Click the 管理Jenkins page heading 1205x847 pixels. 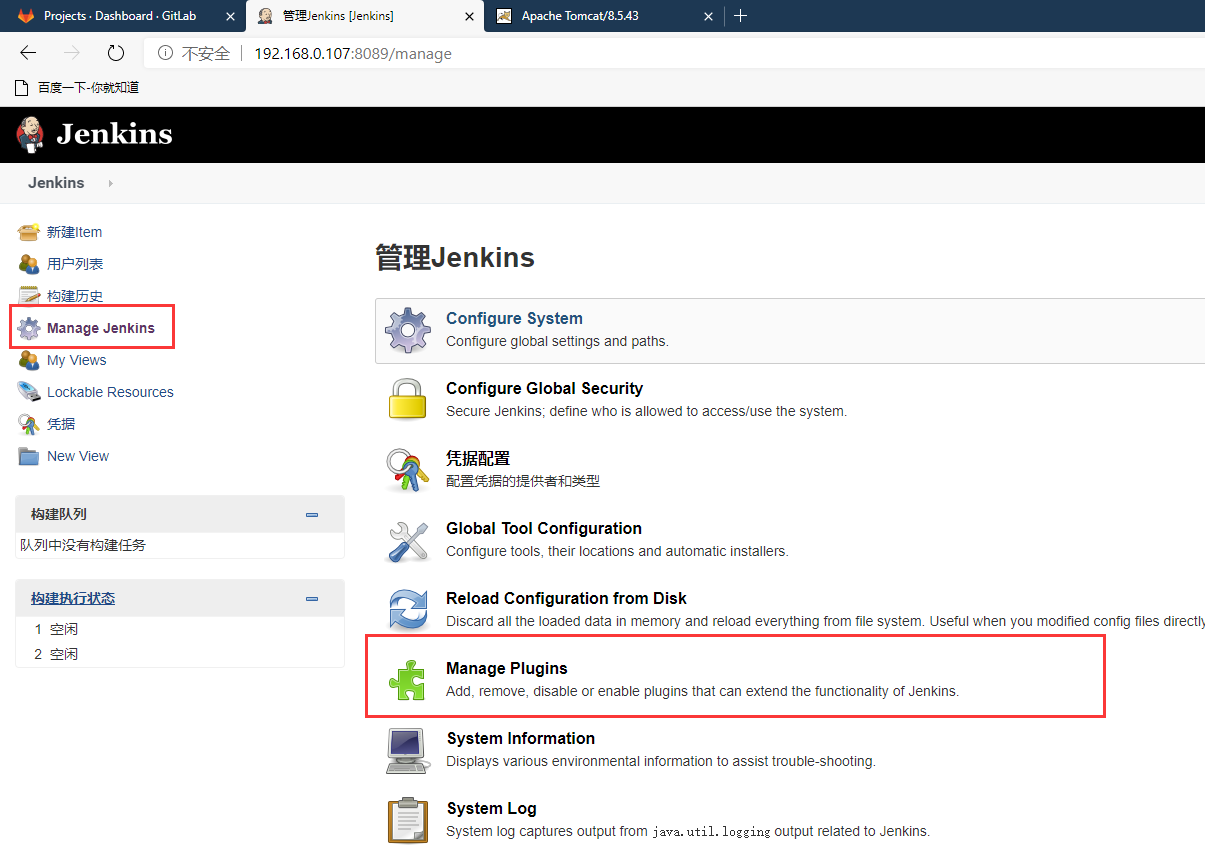pos(455,258)
